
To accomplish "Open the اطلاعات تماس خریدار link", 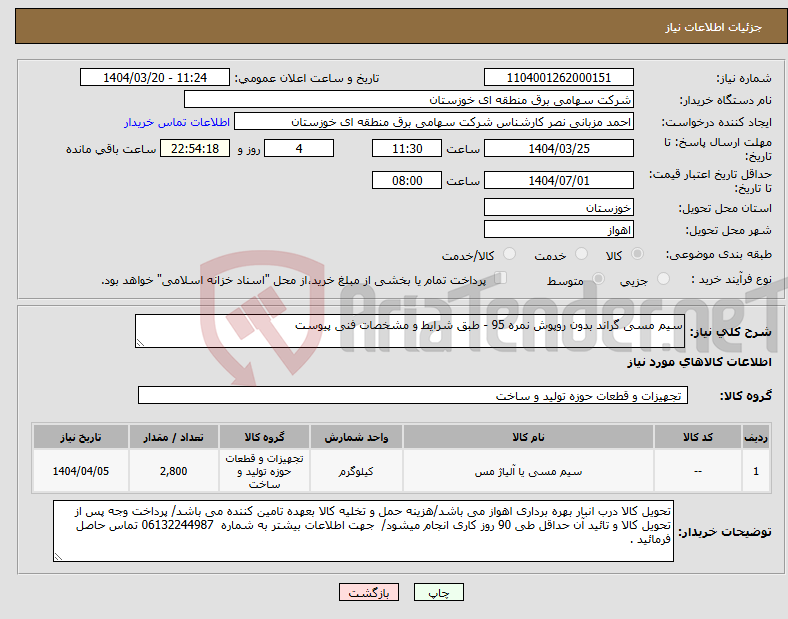I will tap(177, 123).
